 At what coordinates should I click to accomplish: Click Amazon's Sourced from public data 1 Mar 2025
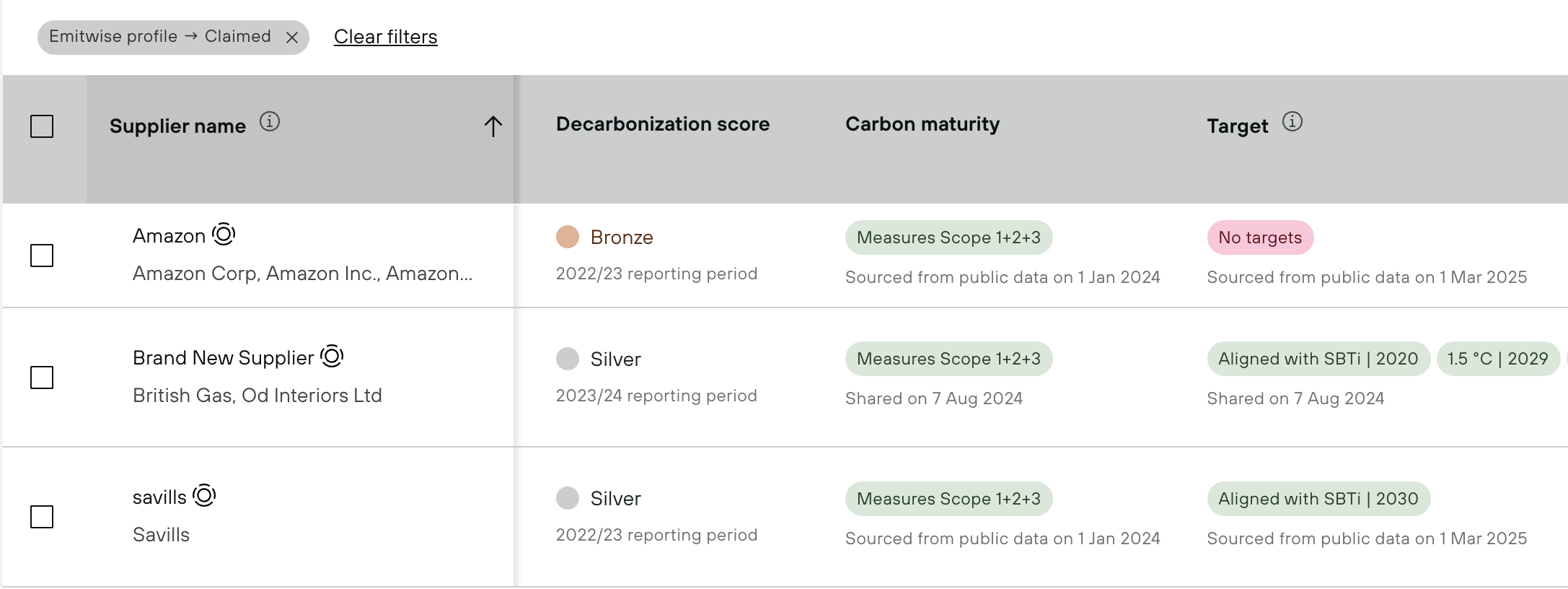pyautogui.click(x=1367, y=277)
